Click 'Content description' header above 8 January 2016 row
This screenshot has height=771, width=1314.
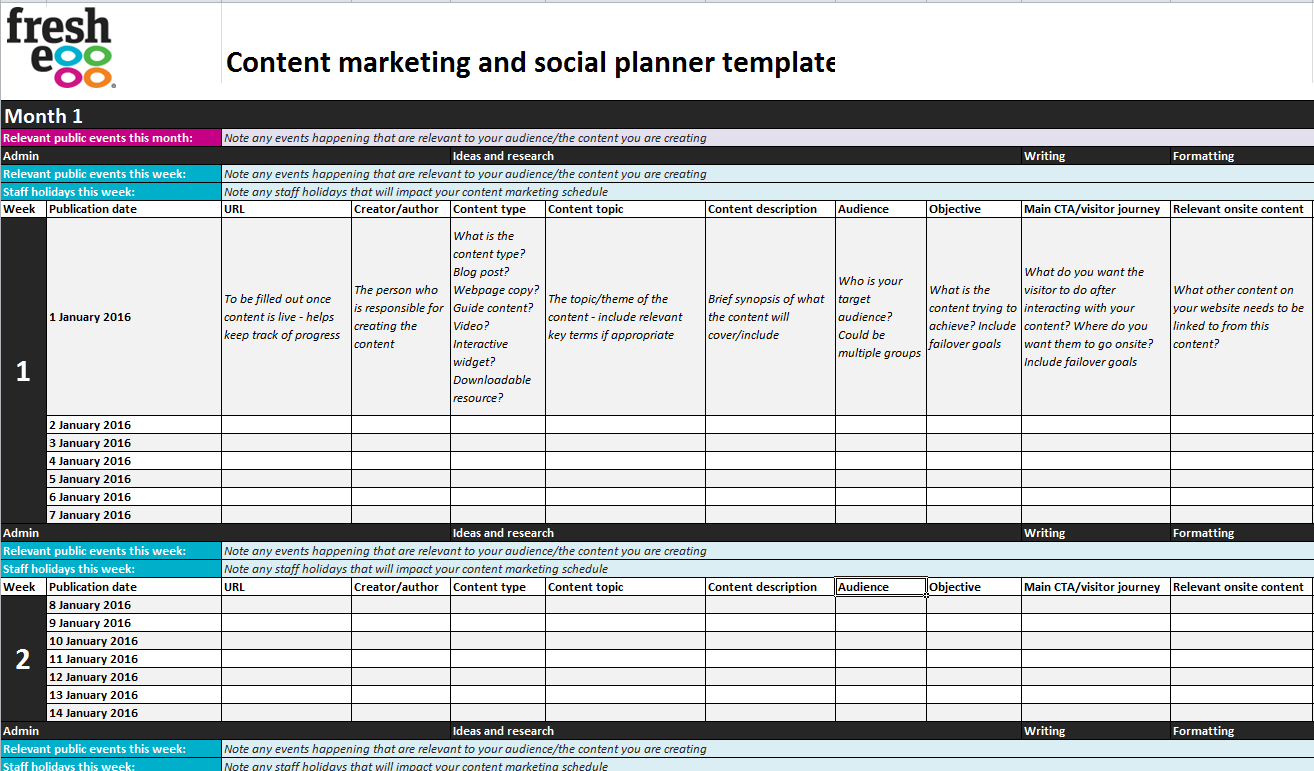(x=770, y=587)
